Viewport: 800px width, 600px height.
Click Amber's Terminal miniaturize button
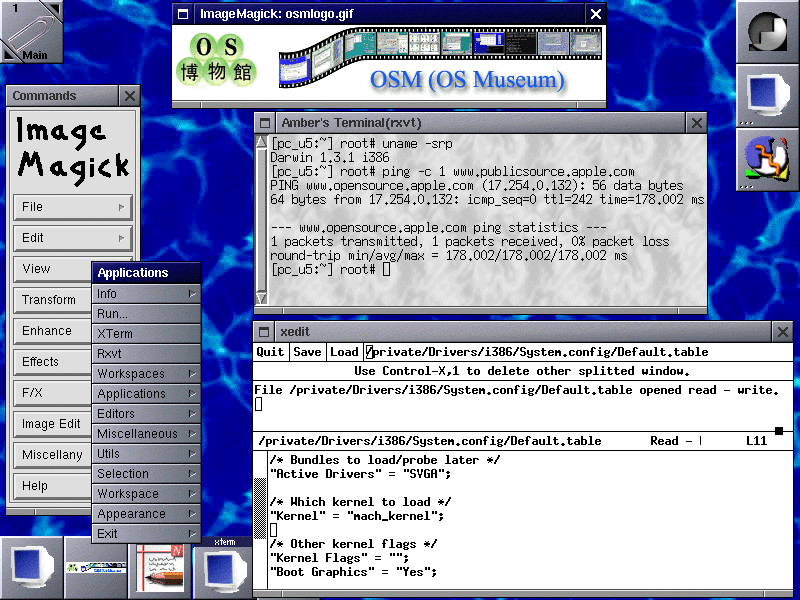pos(264,123)
